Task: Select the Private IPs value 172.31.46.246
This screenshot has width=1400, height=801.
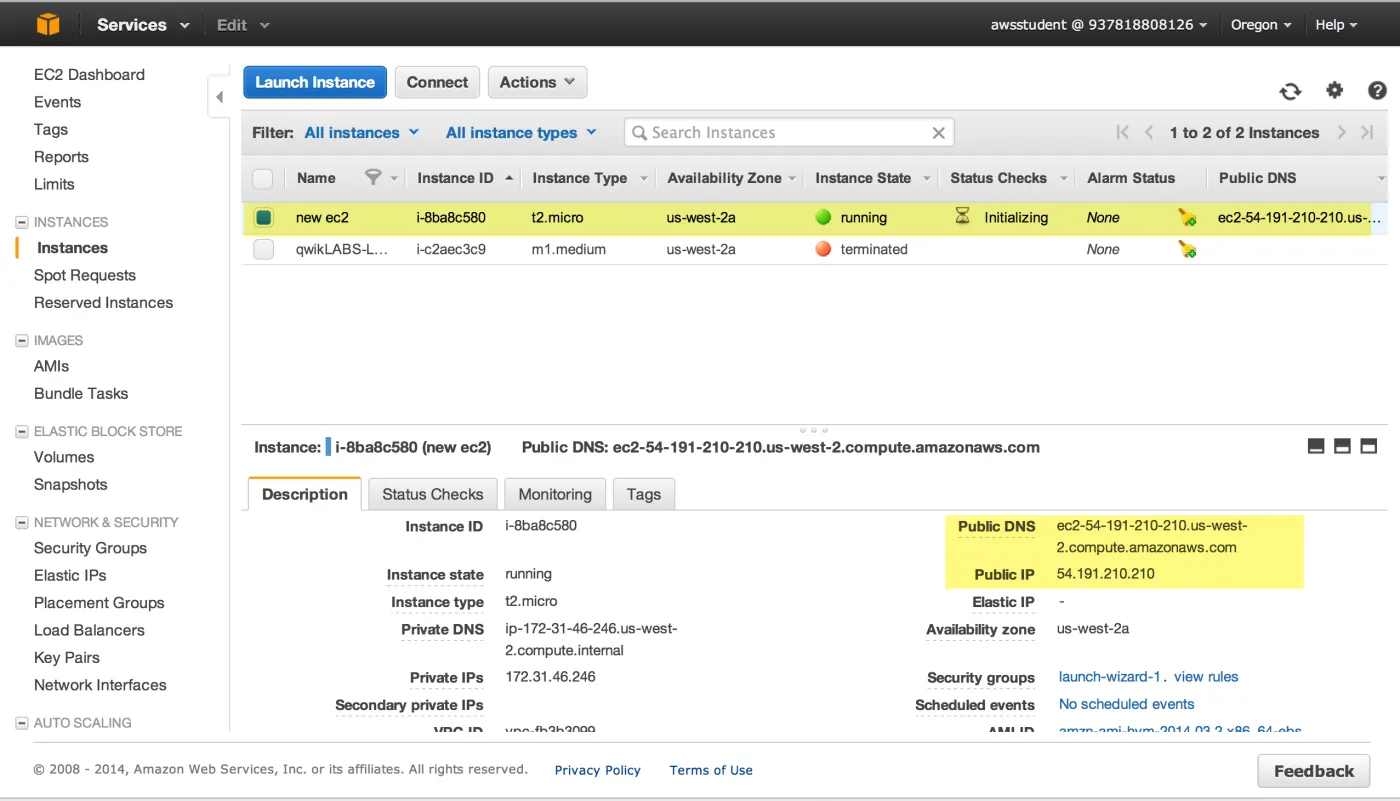Action: click(x=550, y=677)
